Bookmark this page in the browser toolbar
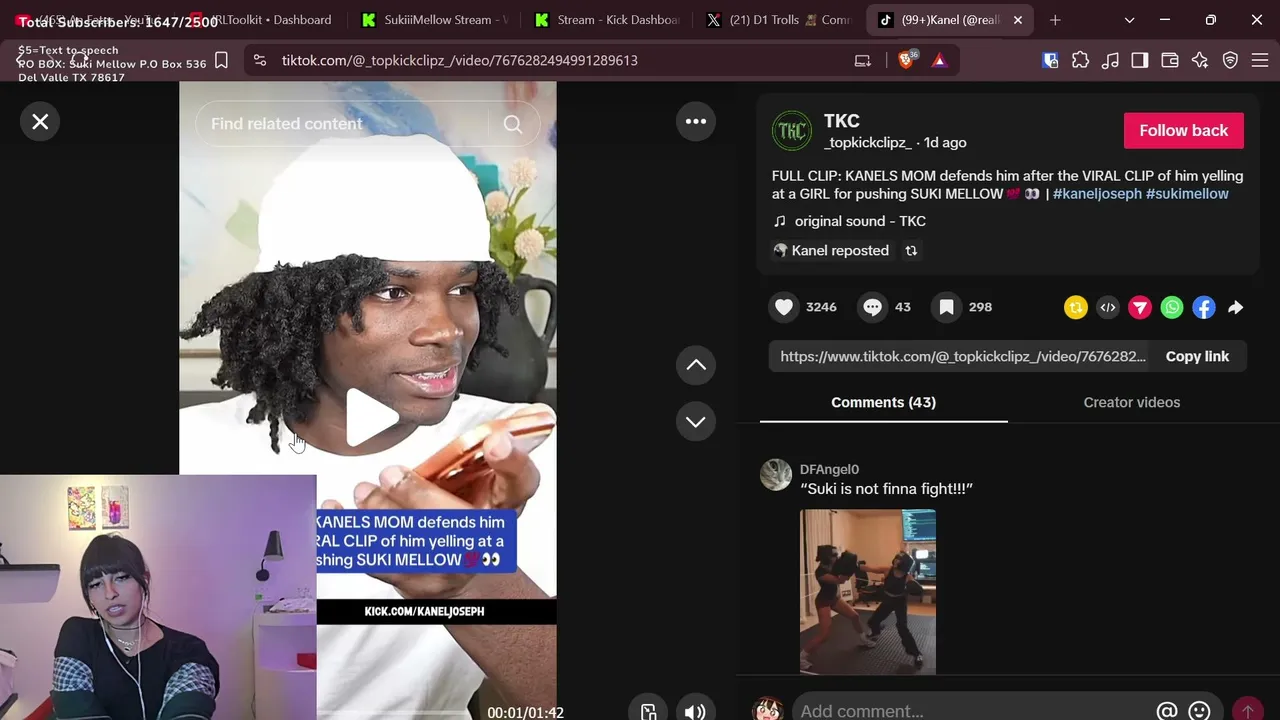The image size is (1280, 720). 221,60
